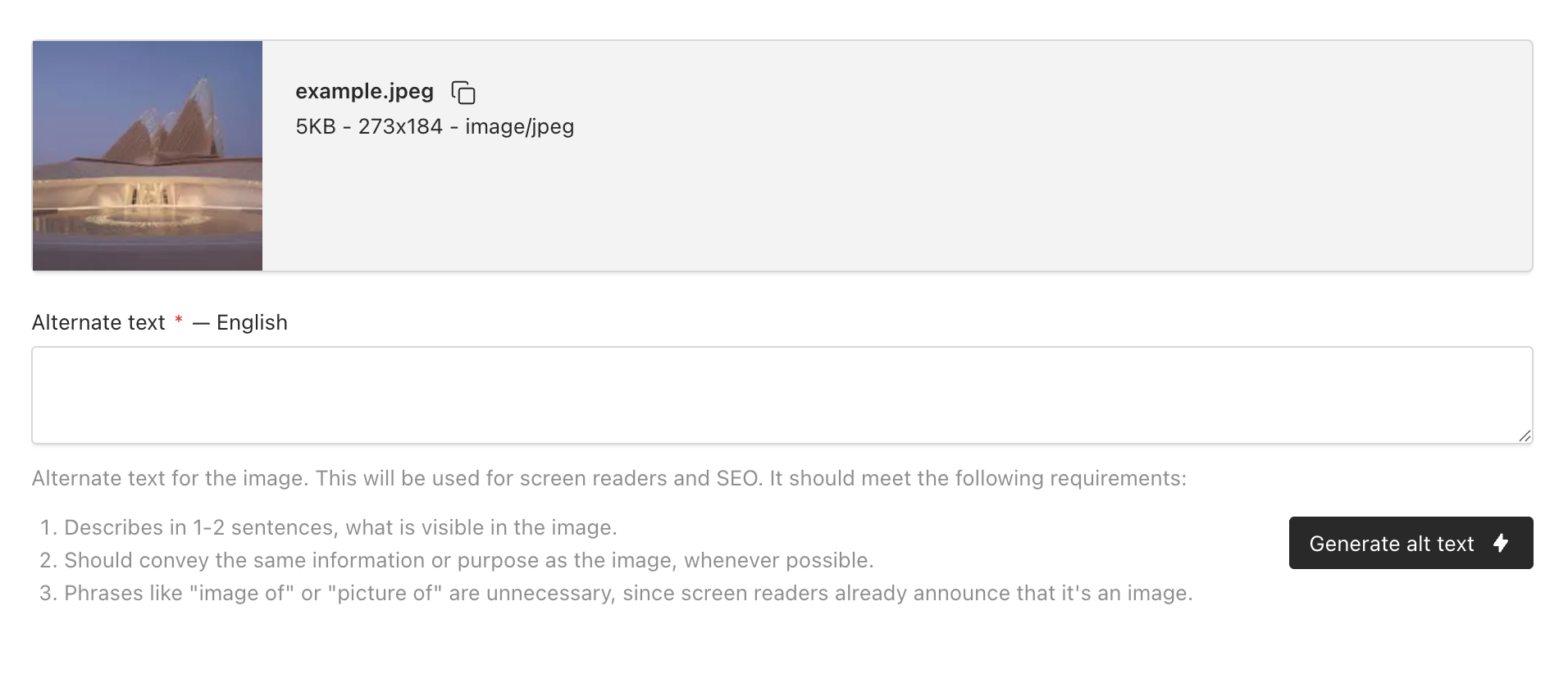Click requirement two about conveying same information

tap(468, 560)
